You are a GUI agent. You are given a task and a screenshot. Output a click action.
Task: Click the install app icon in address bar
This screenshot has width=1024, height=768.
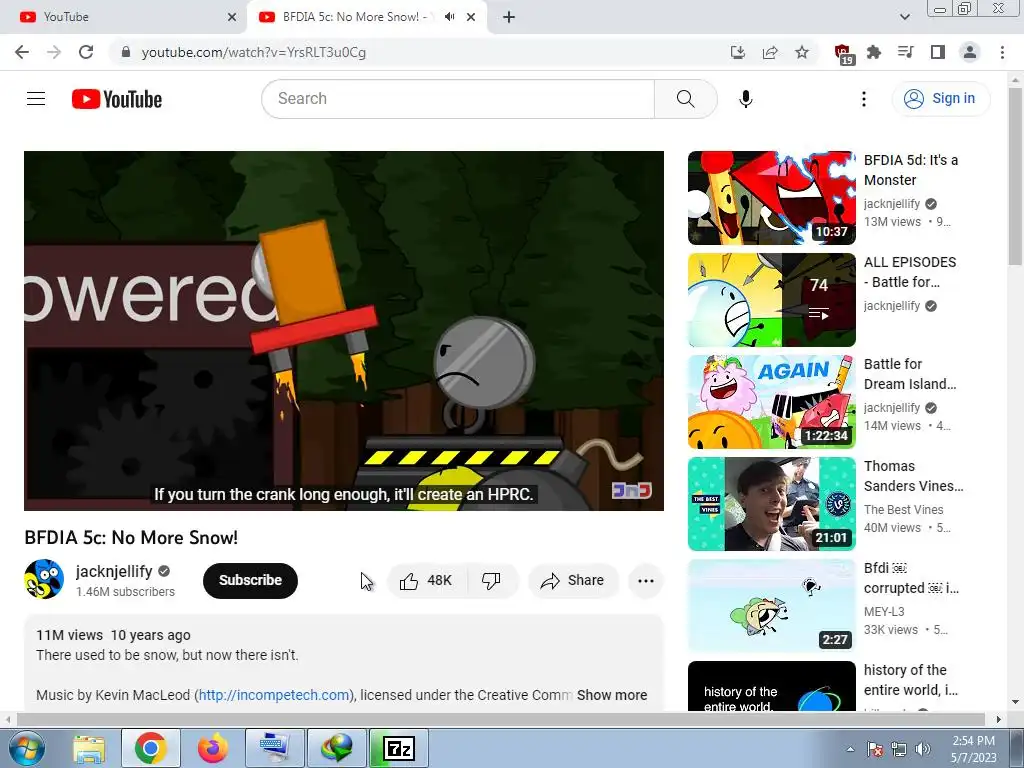click(737, 52)
